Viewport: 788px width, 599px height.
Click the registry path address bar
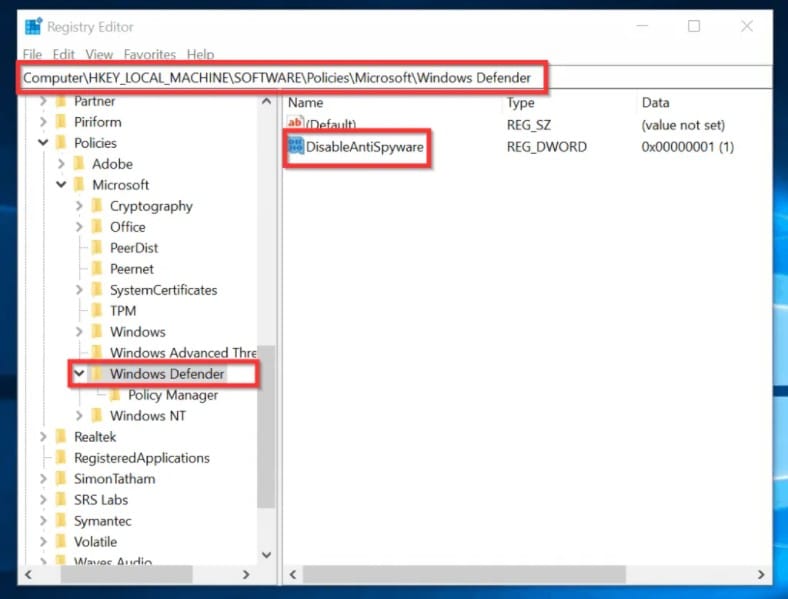395,77
